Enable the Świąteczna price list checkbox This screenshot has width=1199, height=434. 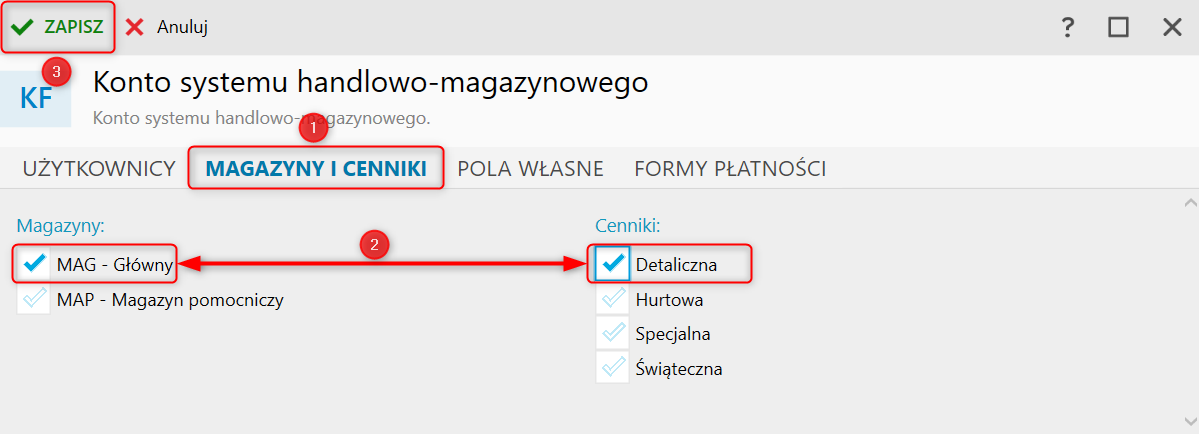[613, 368]
